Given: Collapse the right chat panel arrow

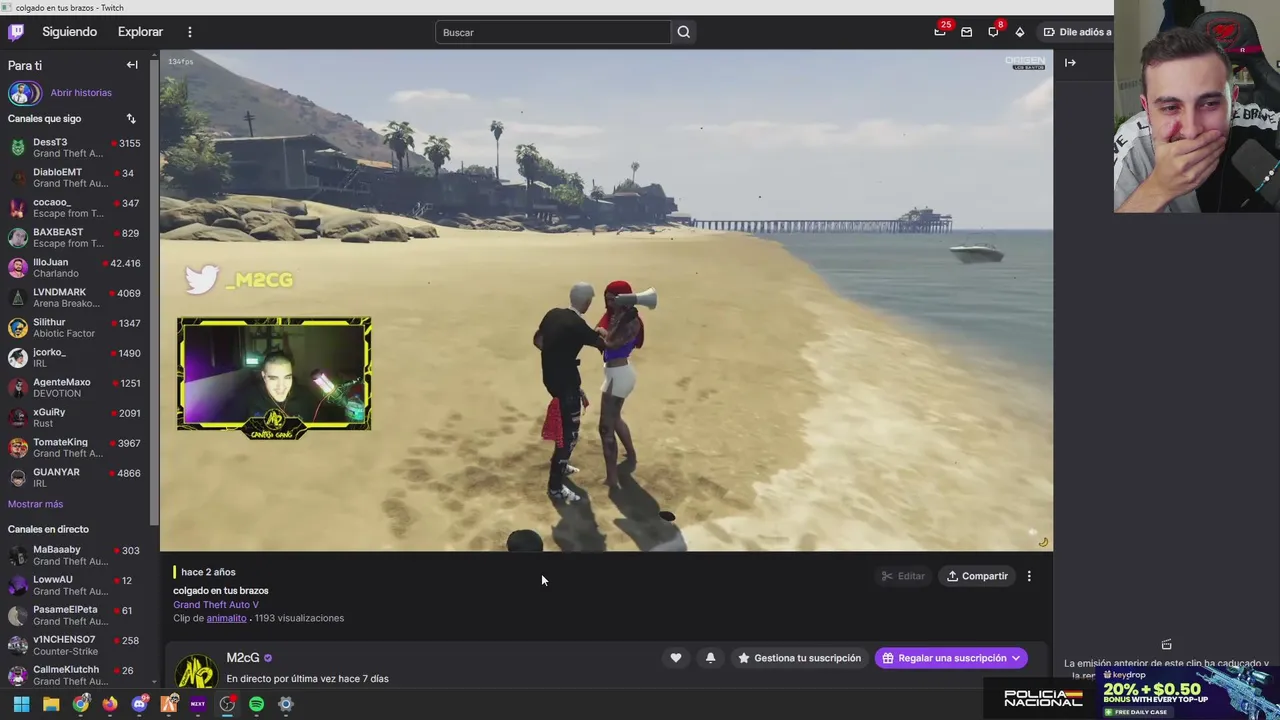Looking at the screenshot, I should tap(1070, 63).
